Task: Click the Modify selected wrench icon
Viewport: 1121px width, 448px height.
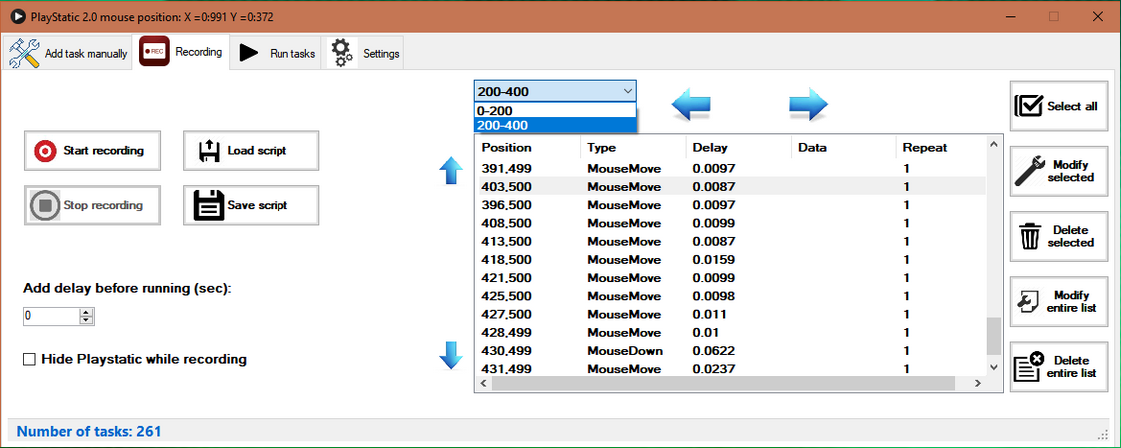Action: pos(1029,171)
